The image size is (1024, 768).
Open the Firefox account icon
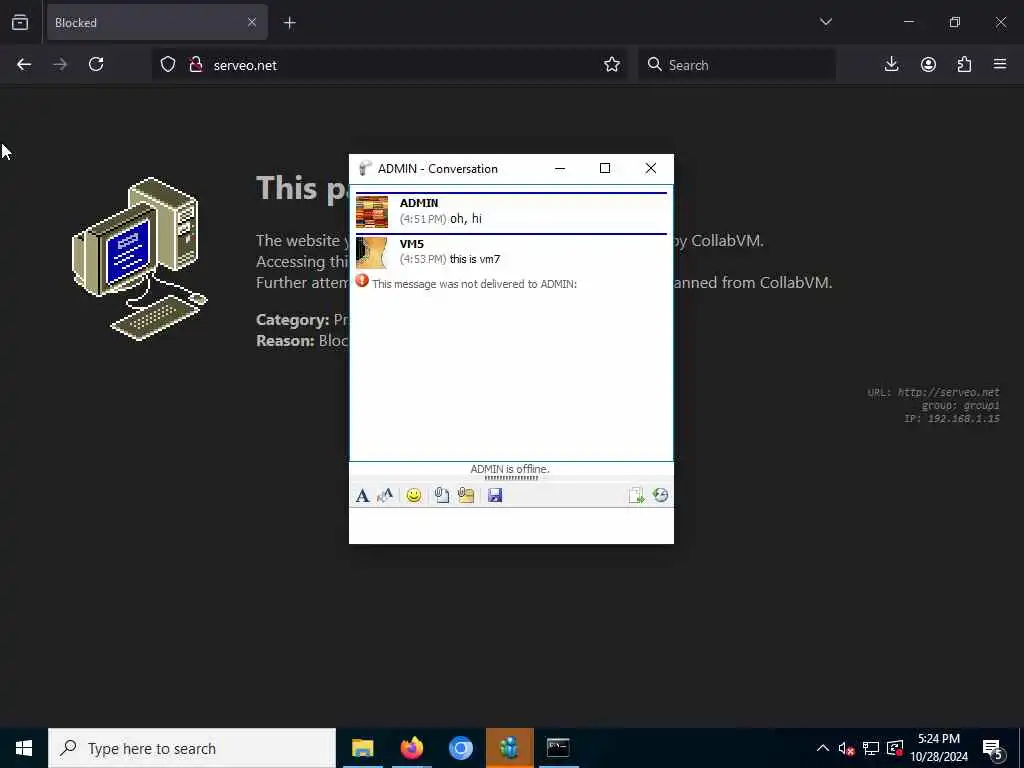(928, 65)
